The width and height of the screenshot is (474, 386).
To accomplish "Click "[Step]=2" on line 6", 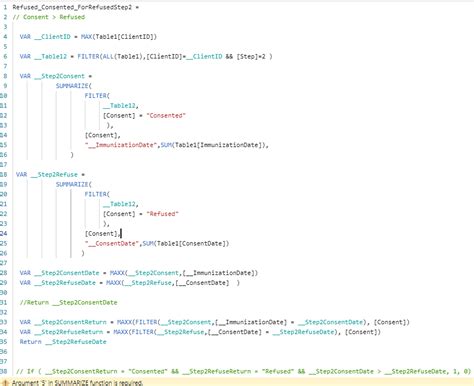I will point(251,56).
